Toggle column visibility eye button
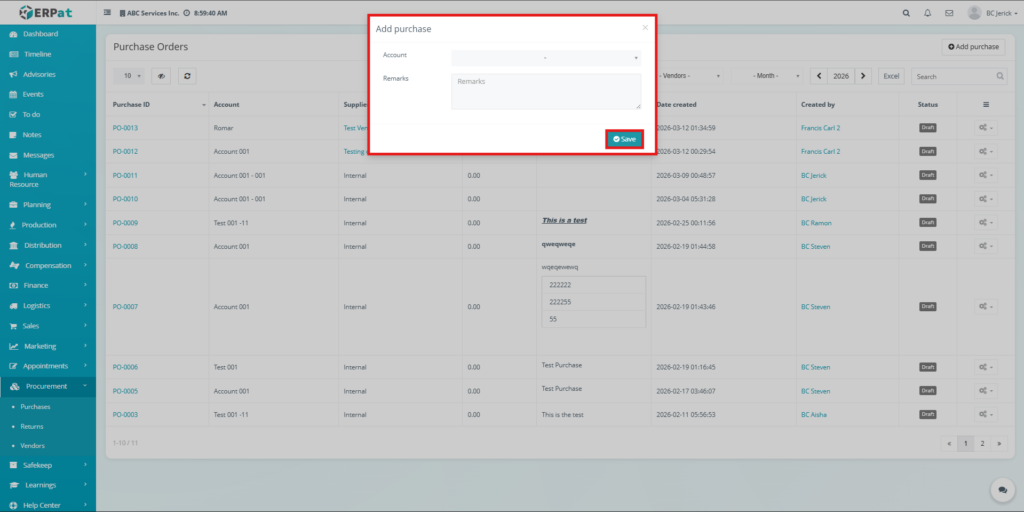This screenshot has width=1024, height=512. pyautogui.click(x=162, y=76)
